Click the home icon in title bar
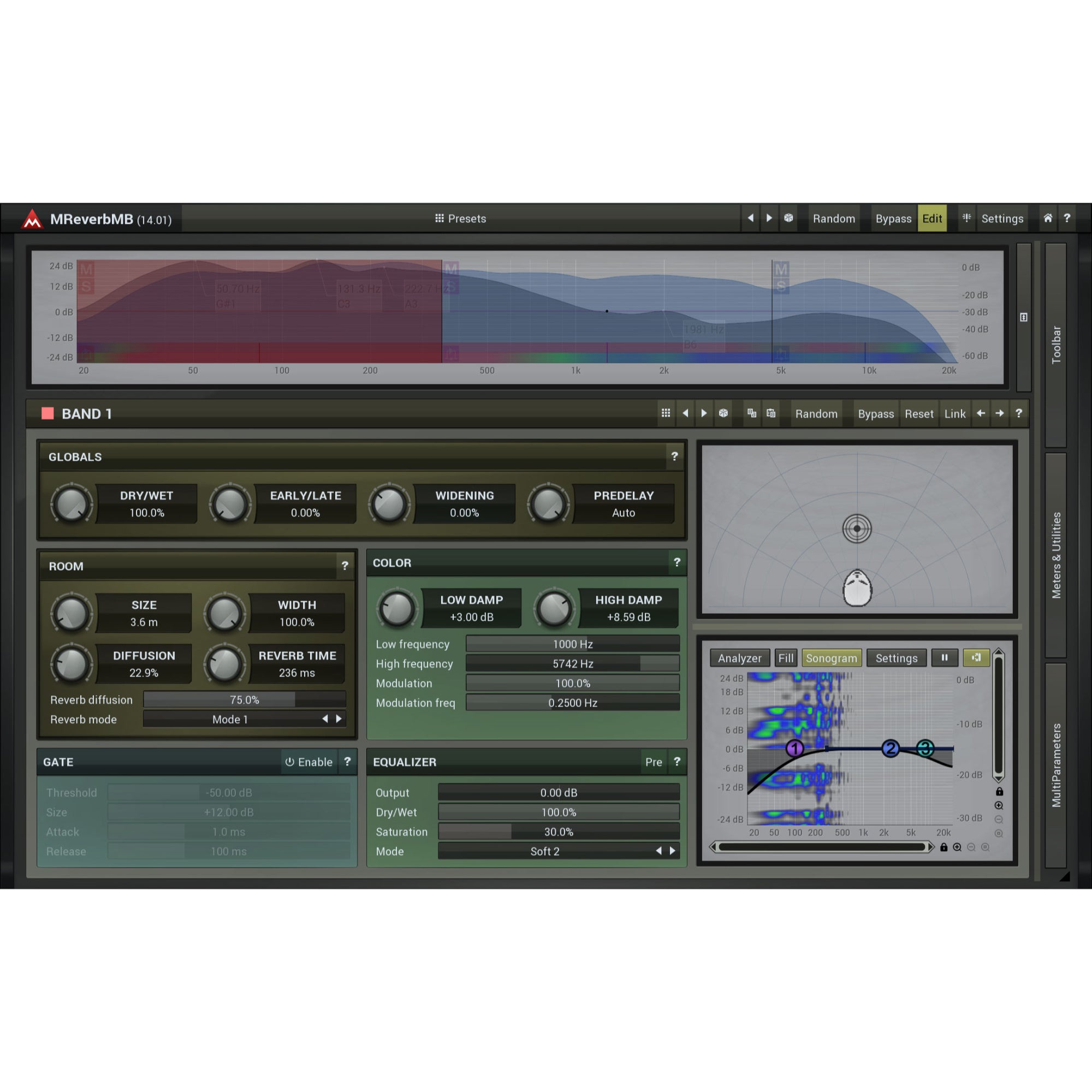The height and width of the screenshot is (1092, 1092). (1048, 218)
